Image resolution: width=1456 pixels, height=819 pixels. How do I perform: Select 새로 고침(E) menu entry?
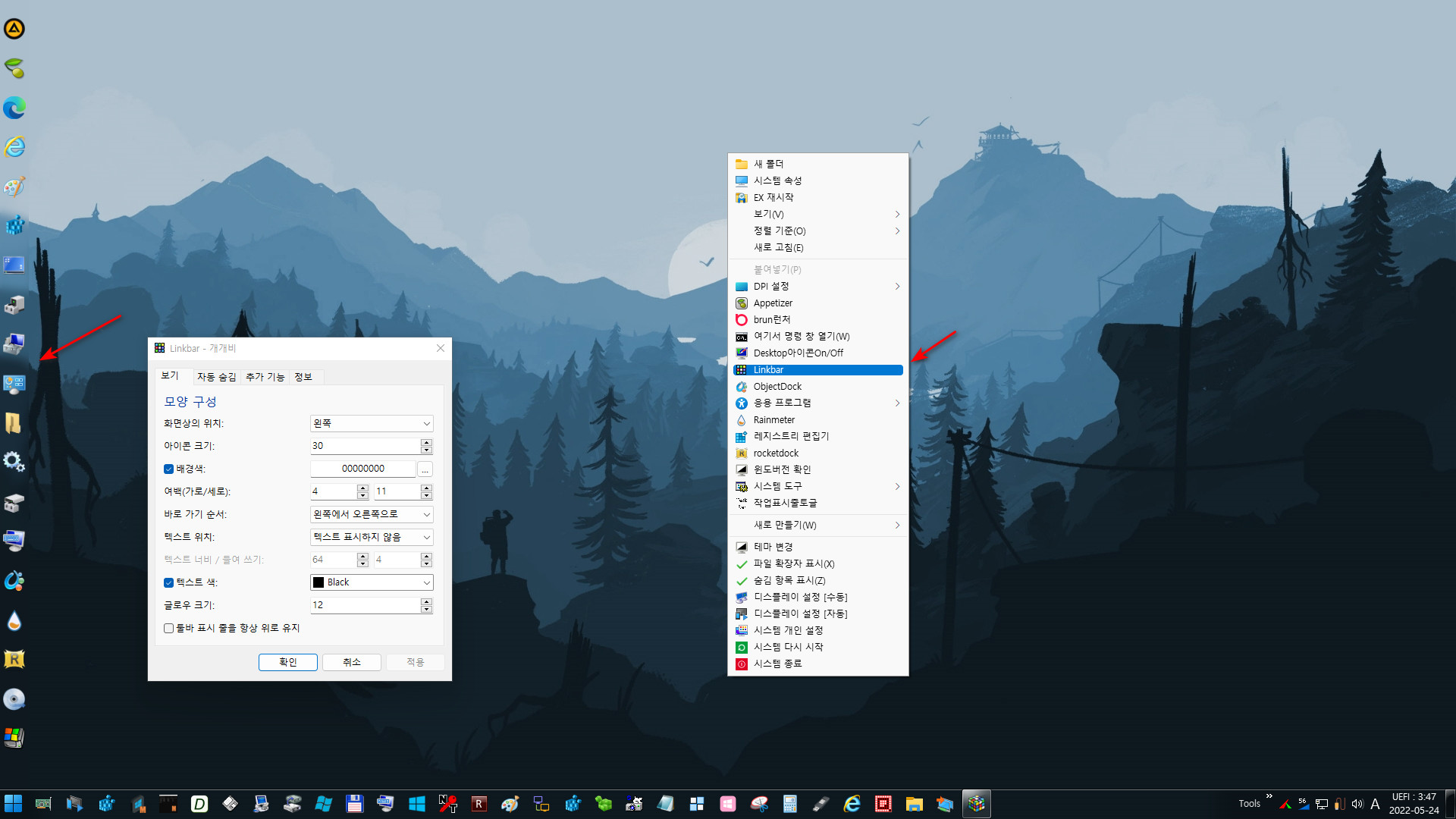point(817,247)
